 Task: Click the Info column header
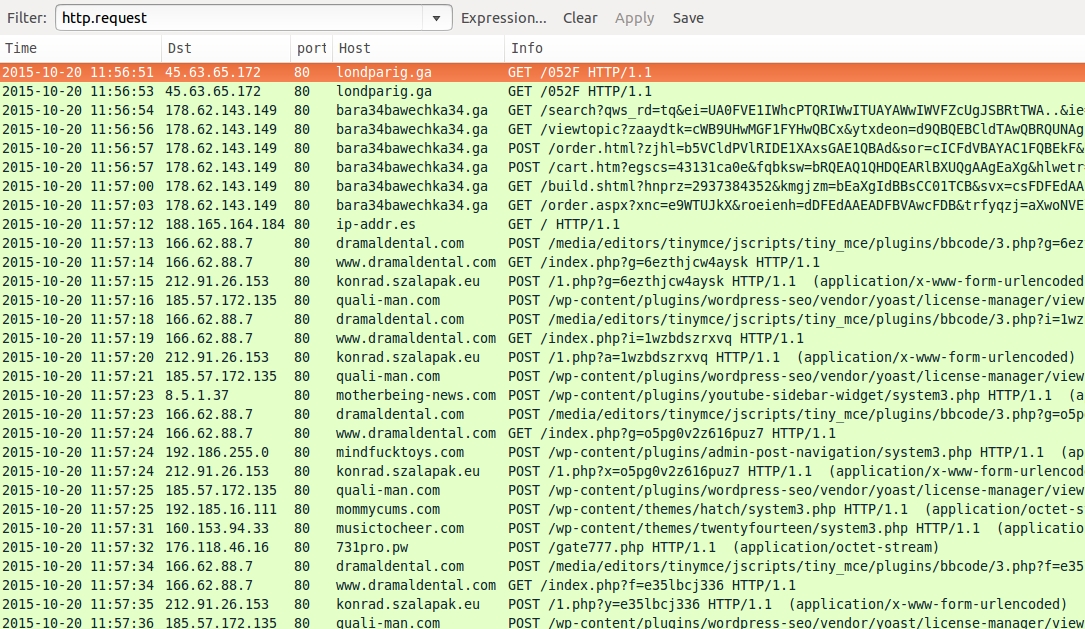pyautogui.click(x=790, y=48)
